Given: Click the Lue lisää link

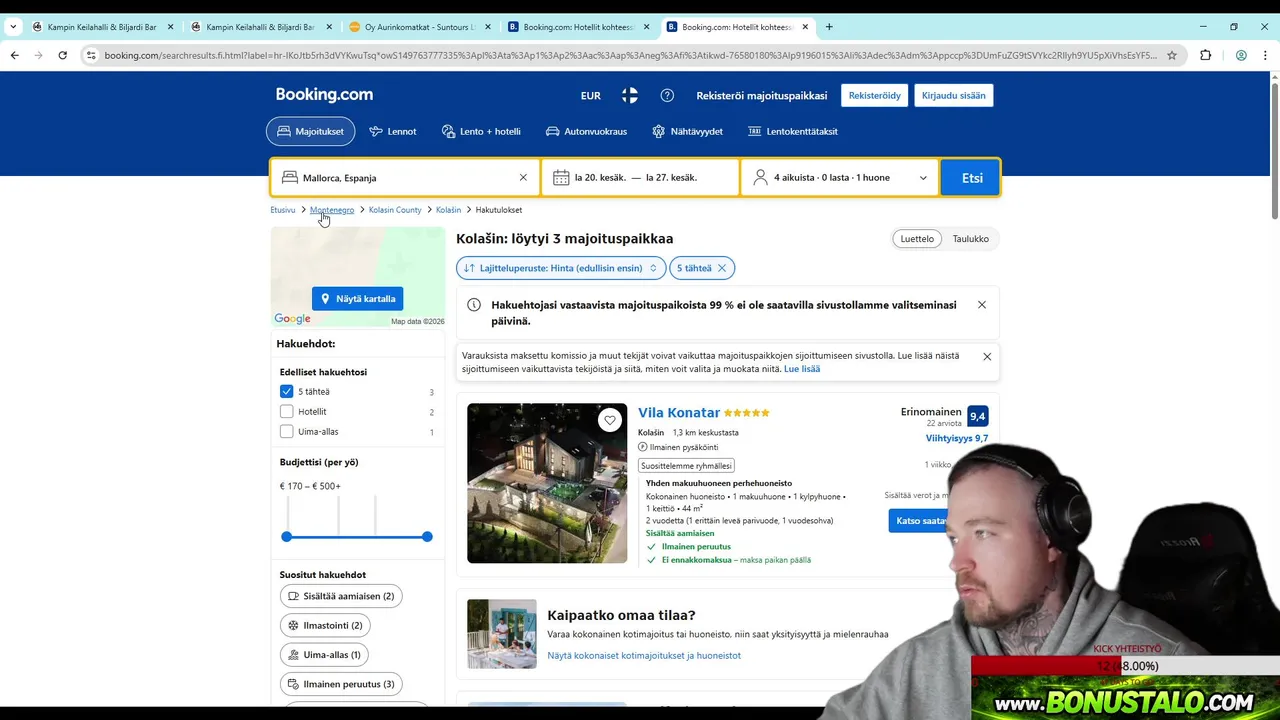Looking at the screenshot, I should coord(802,369).
